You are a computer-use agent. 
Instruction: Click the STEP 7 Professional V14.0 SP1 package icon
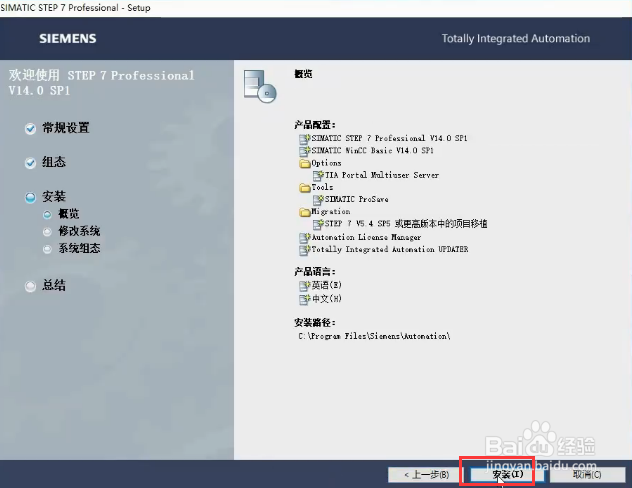click(305, 139)
